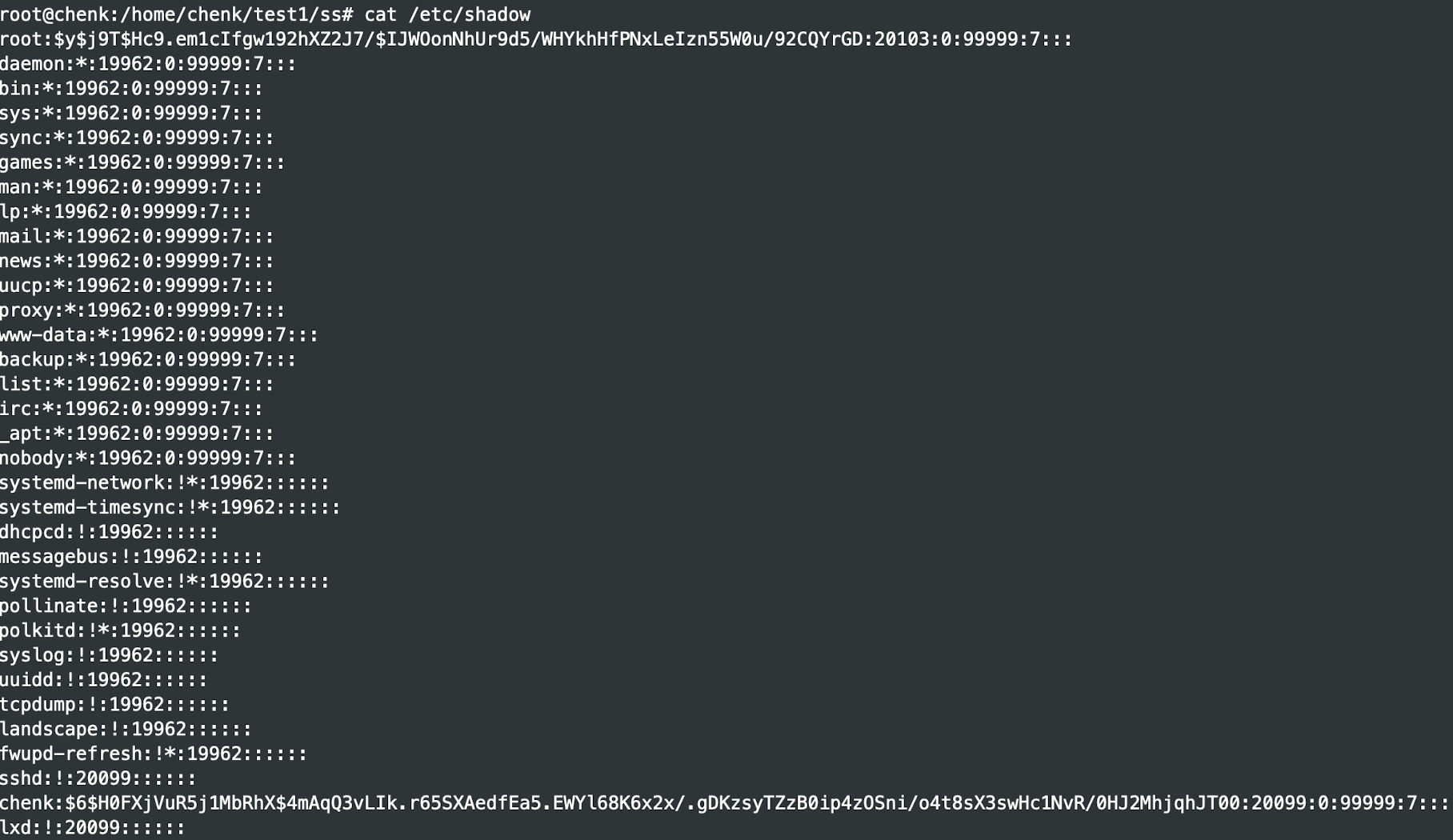Click the systemd-network entry line
The width and height of the screenshot is (1453, 840).
pos(165,482)
